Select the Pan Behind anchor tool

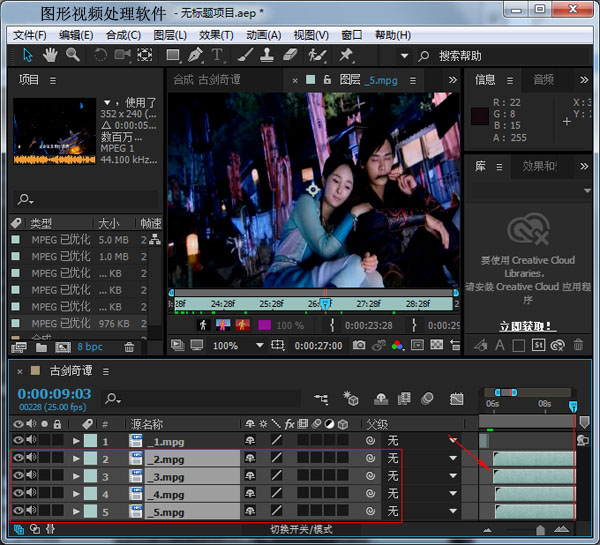pos(145,55)
